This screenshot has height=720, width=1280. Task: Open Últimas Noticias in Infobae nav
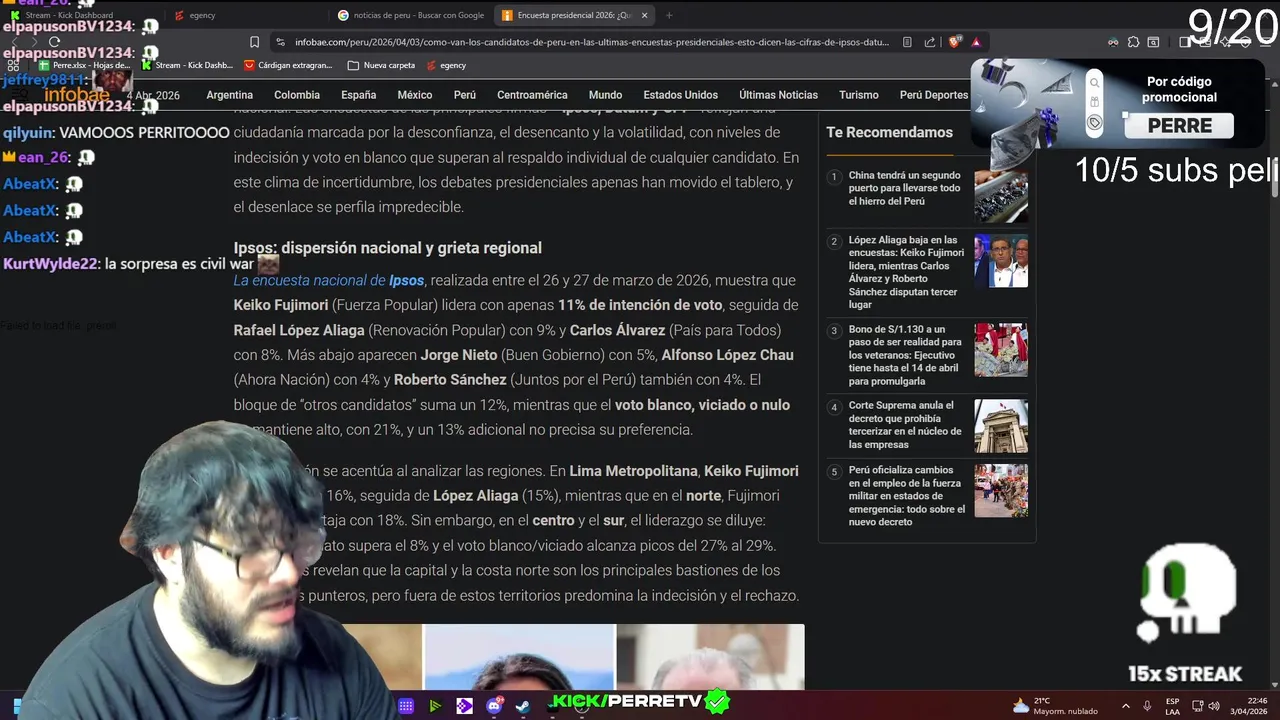[778, 95]
